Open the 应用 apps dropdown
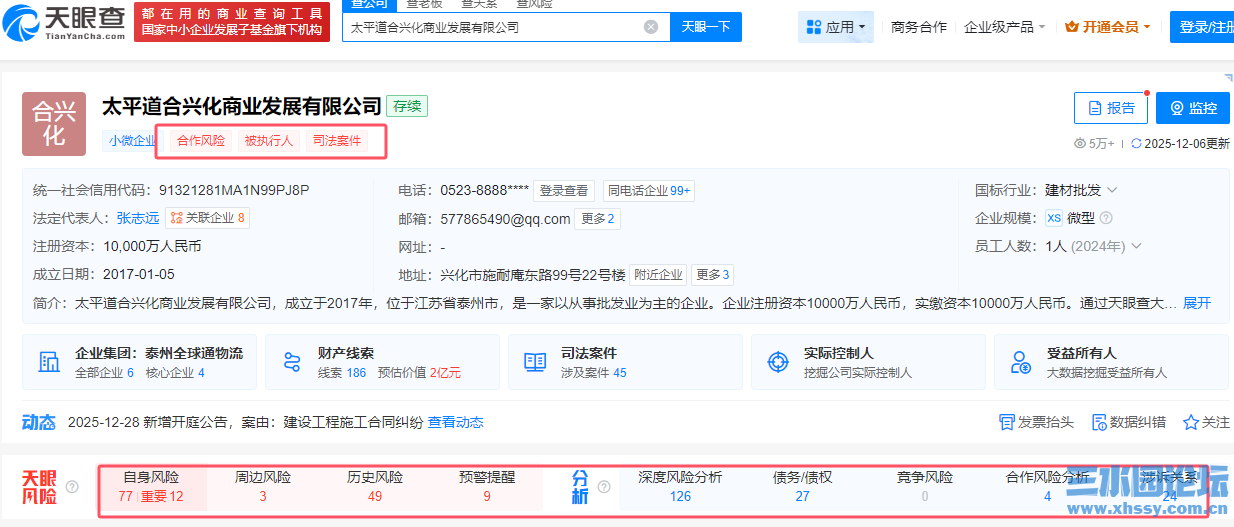 (x=836, y=27)
